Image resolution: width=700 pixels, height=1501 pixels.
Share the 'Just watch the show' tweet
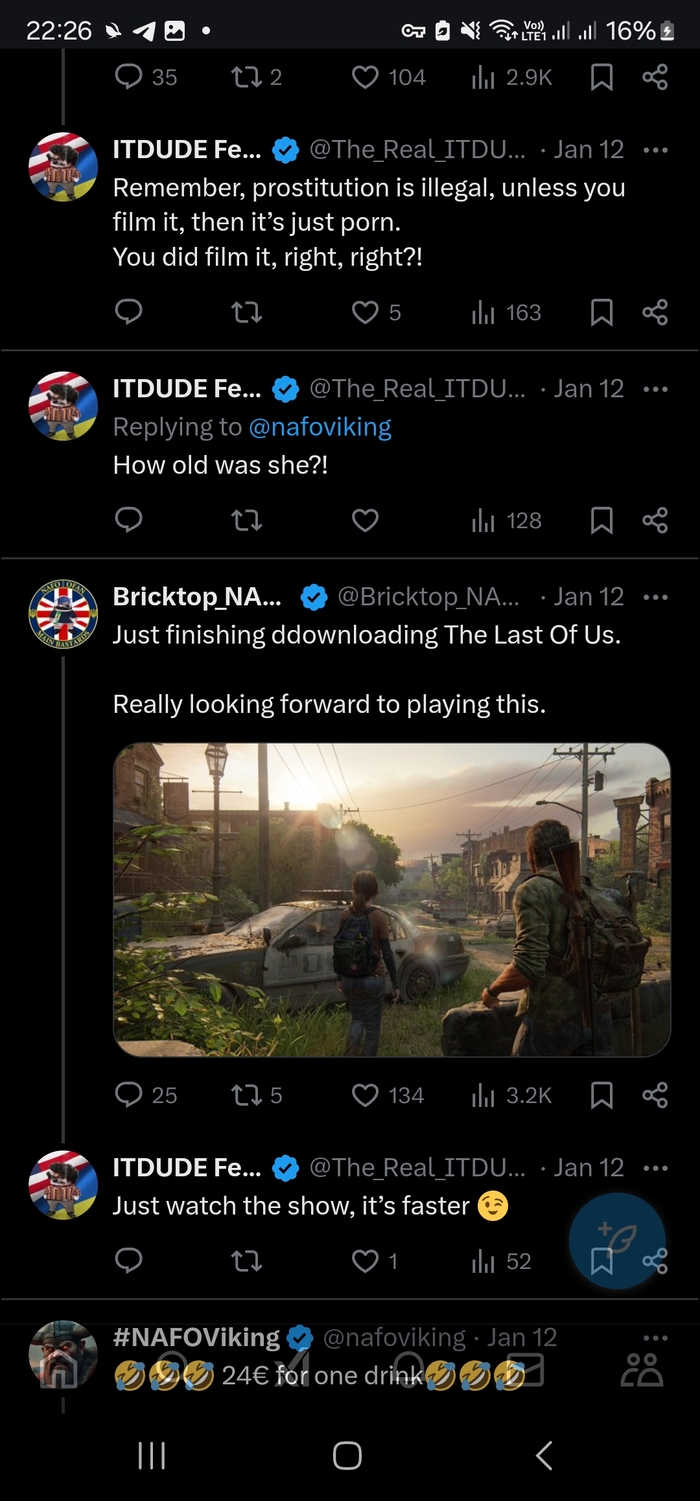pyautogui.click(x=655, y=1260)
